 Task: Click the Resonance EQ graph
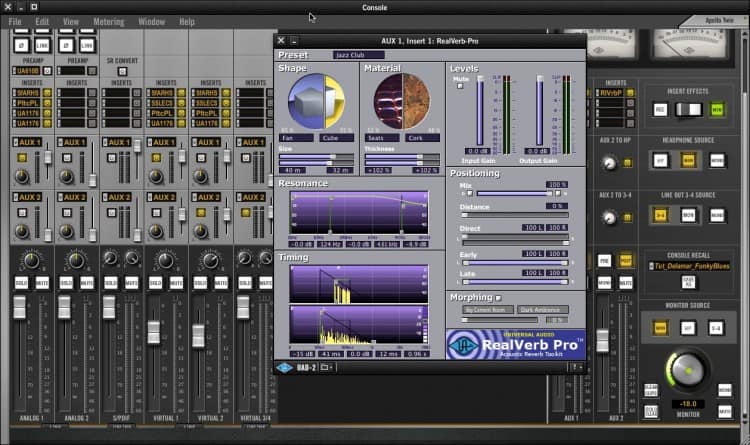359,213
